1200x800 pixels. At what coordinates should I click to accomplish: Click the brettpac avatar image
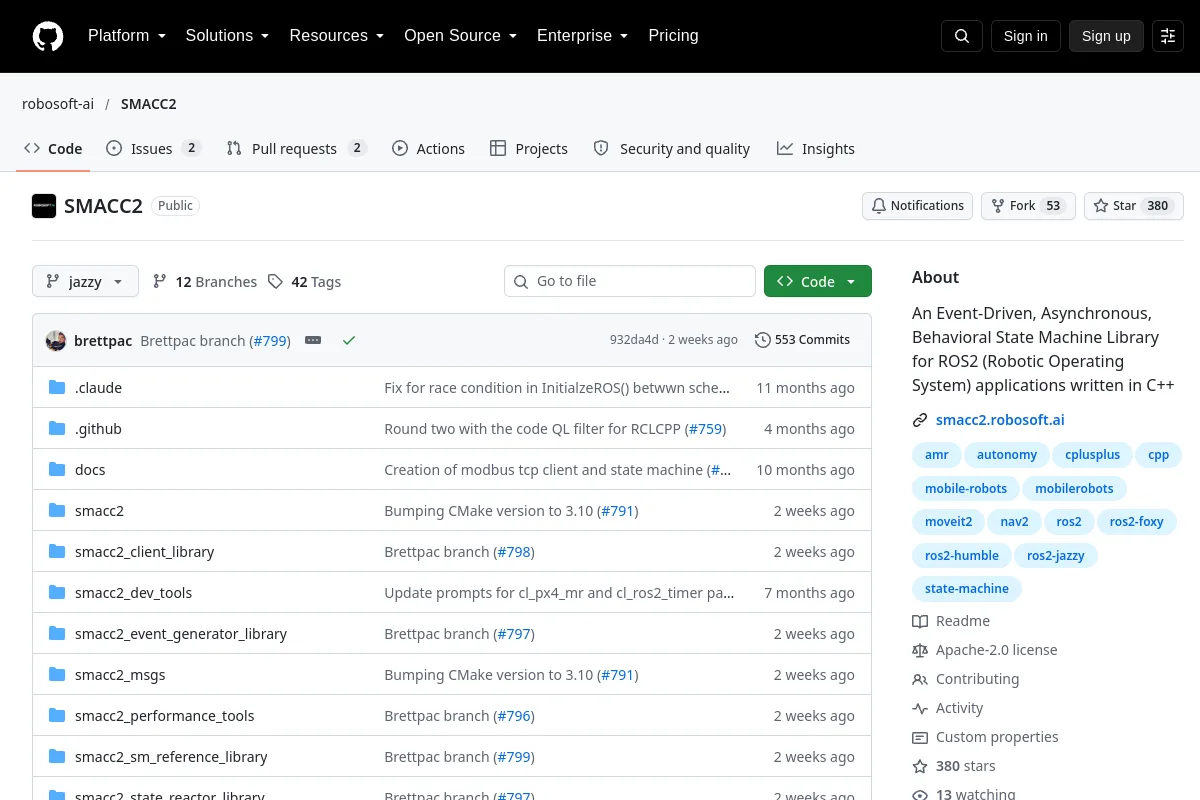pos(56,340)
